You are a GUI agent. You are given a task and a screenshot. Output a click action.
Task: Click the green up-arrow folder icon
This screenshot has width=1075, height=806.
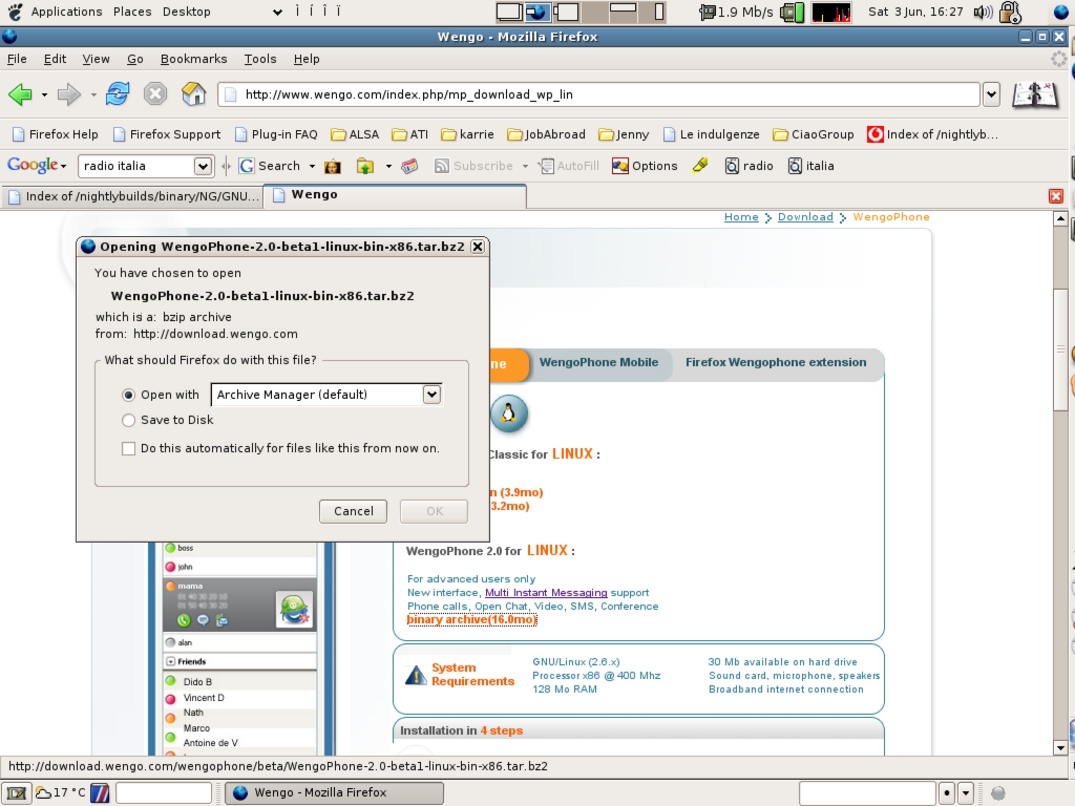tap(365, 166)
